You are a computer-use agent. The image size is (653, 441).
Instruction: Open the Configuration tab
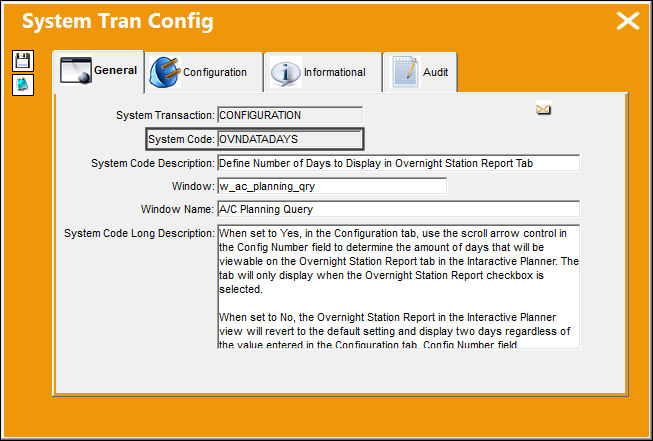coord(204,72)
